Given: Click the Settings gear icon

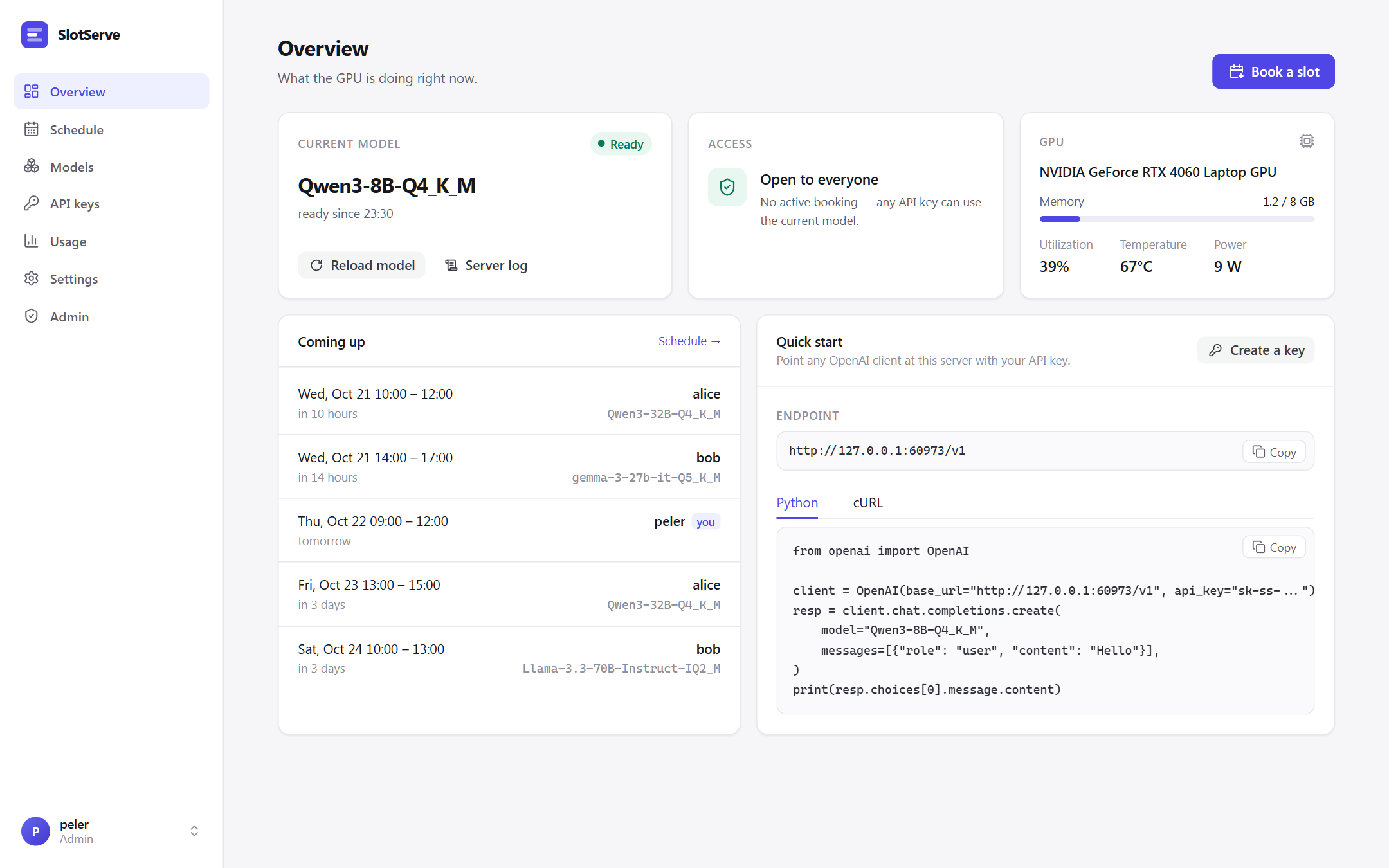Looking at the screenshot, I should click(31, 278).
